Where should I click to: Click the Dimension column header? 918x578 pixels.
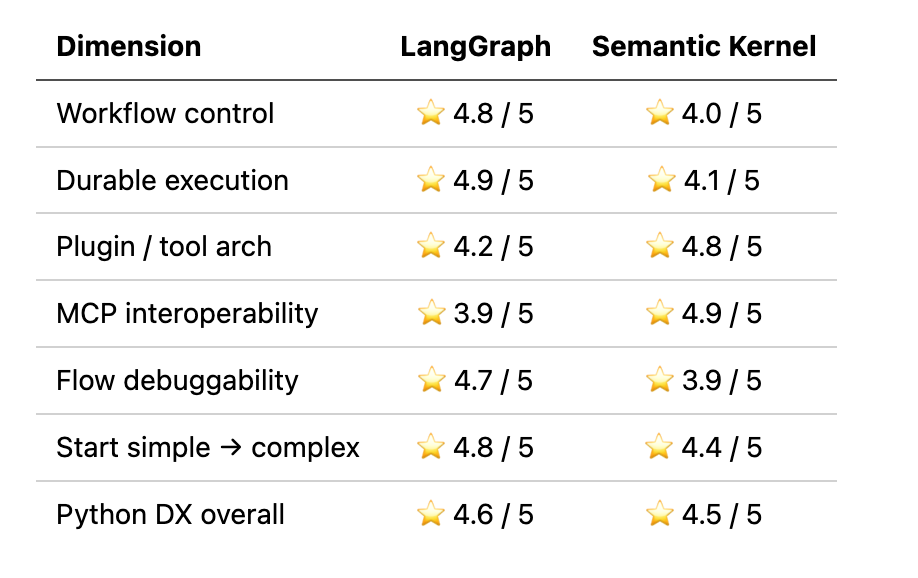click(x=129, y=46)
